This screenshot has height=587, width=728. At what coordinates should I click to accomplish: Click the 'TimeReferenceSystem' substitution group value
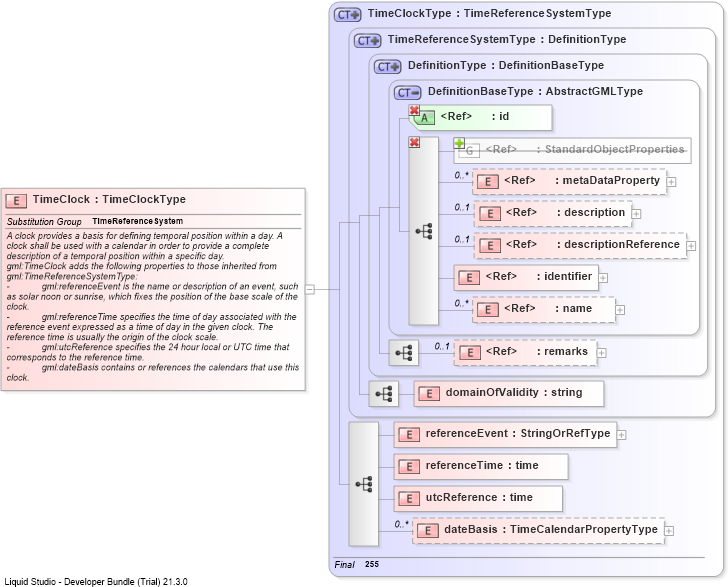137,221
